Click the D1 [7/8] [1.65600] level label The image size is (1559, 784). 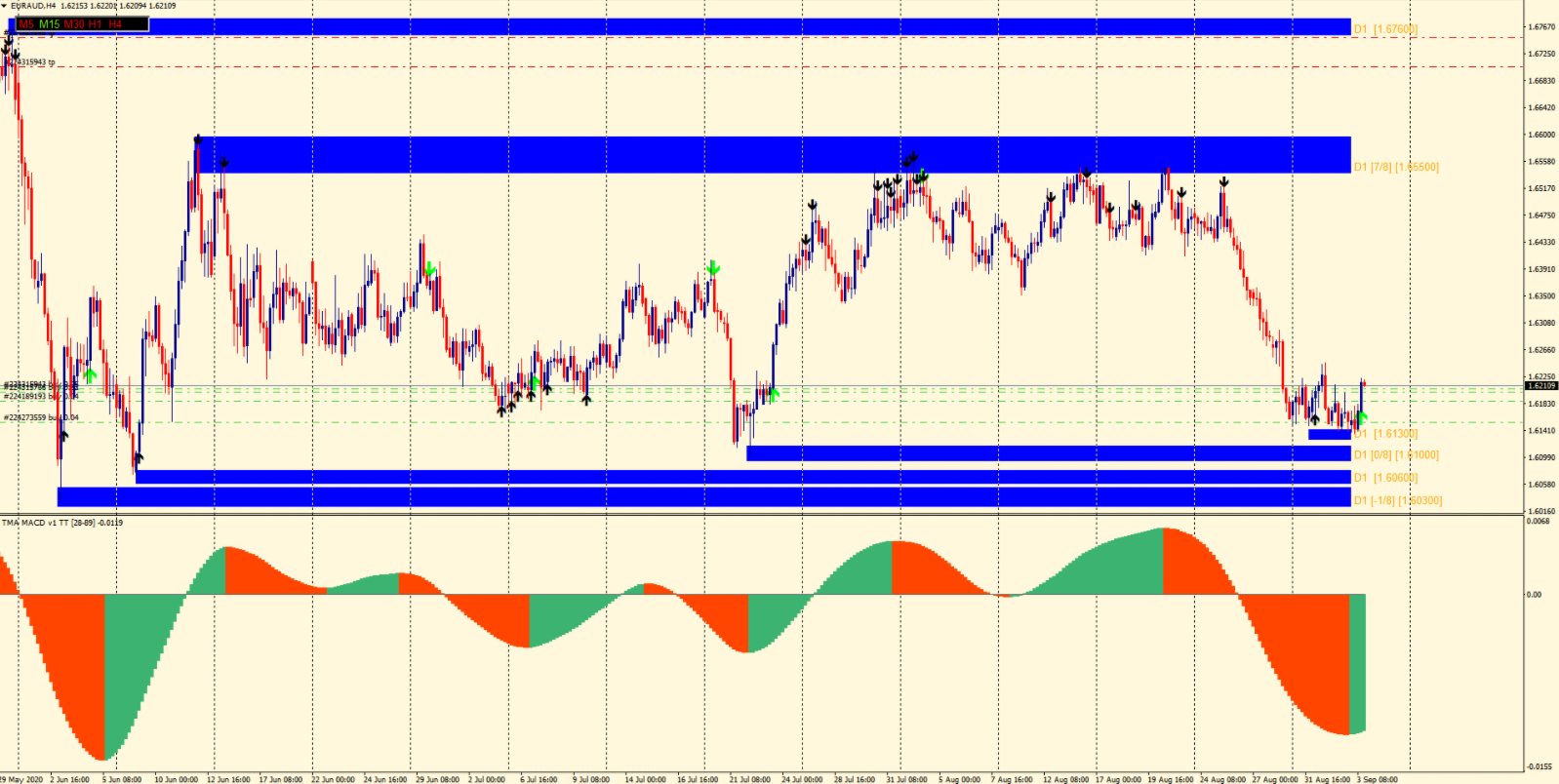(x=1395, y=168)
